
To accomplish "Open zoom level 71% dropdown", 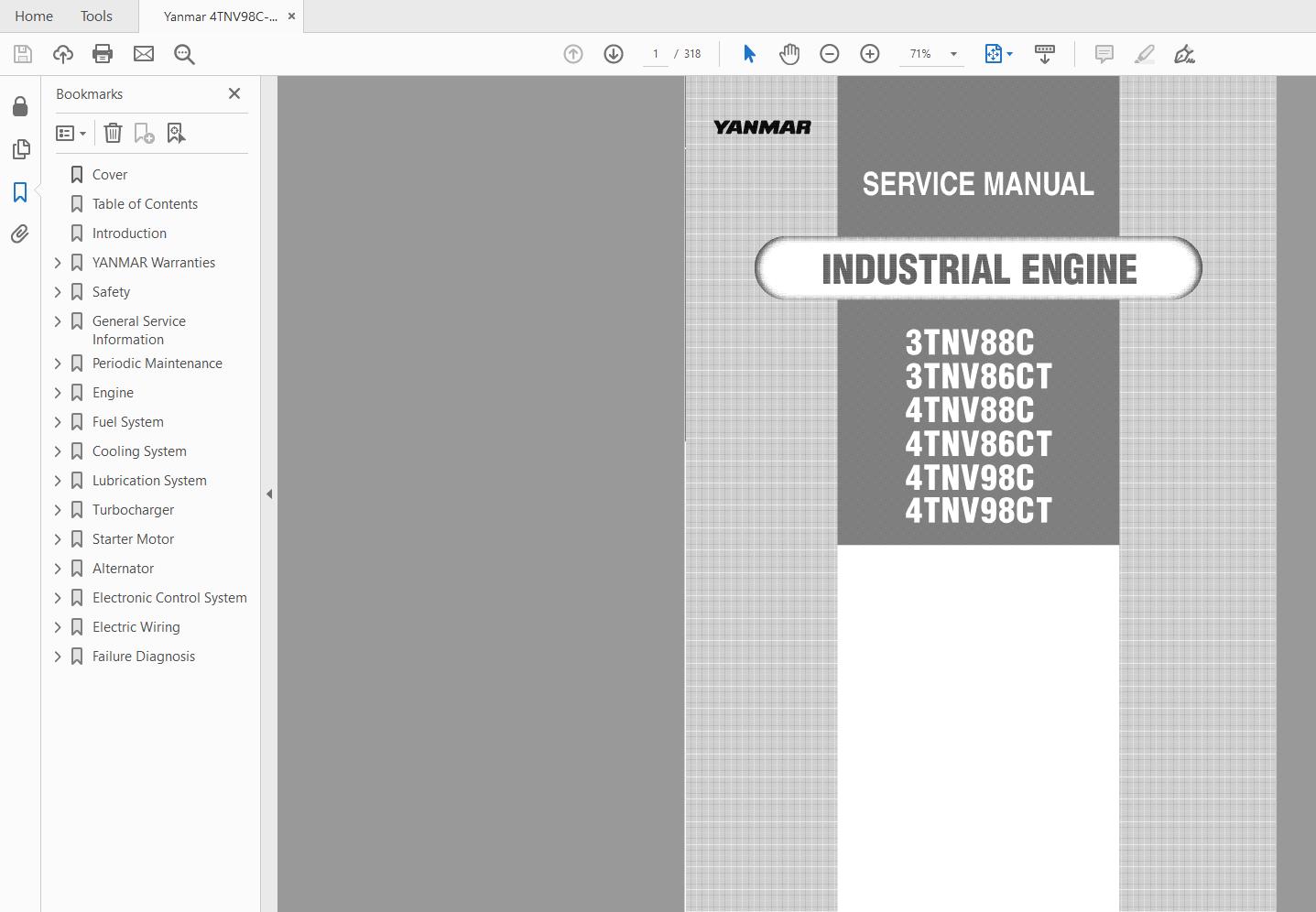I will click(953, 54).
